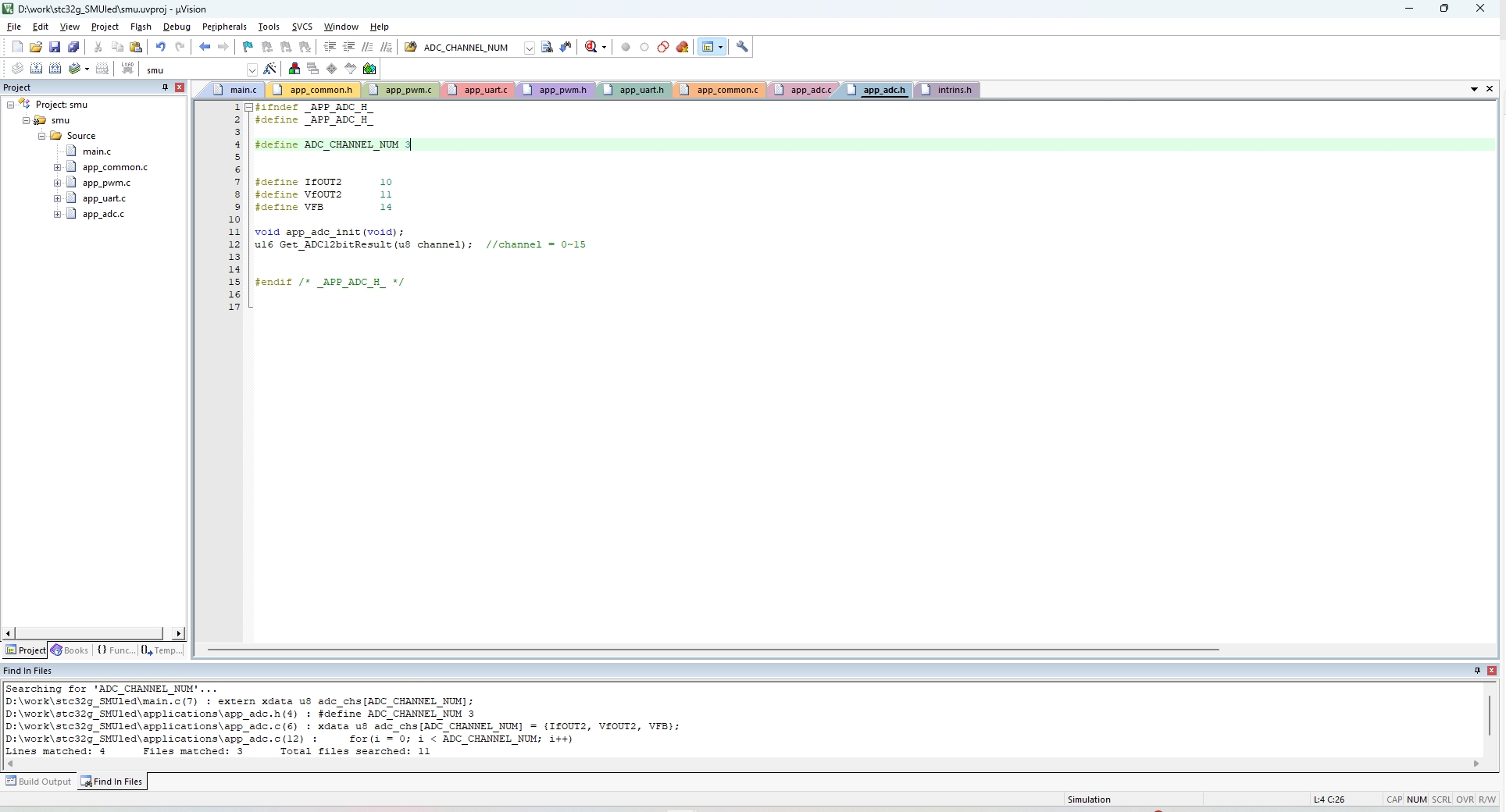The width and height of the screenshot is (1506, 812).
Task: Open Options for Target wand icon
Action: (270, 69)
